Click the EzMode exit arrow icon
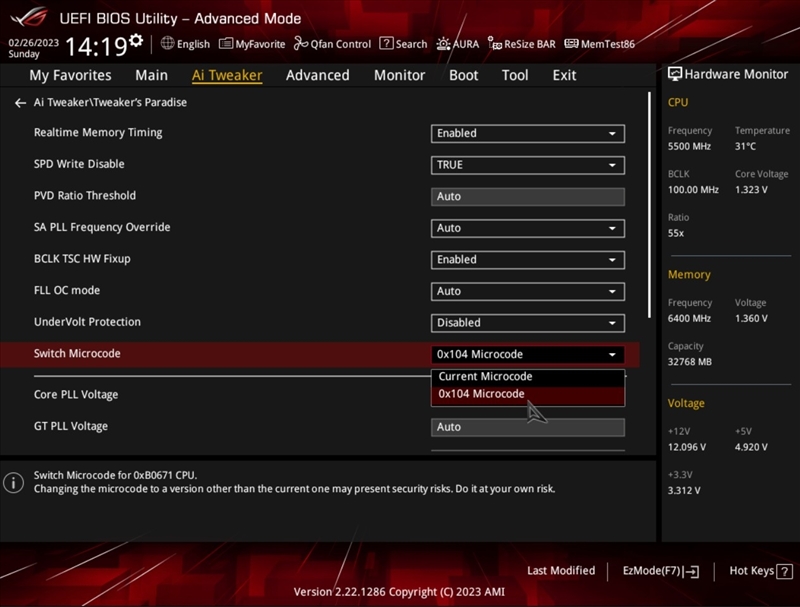 (692, 572)
